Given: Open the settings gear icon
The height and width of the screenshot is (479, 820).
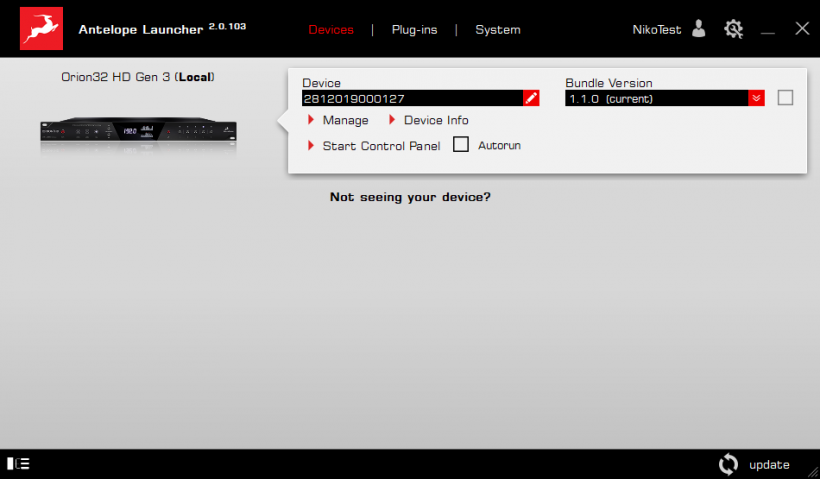Looking at the screenshot, I should coord(733,29).
